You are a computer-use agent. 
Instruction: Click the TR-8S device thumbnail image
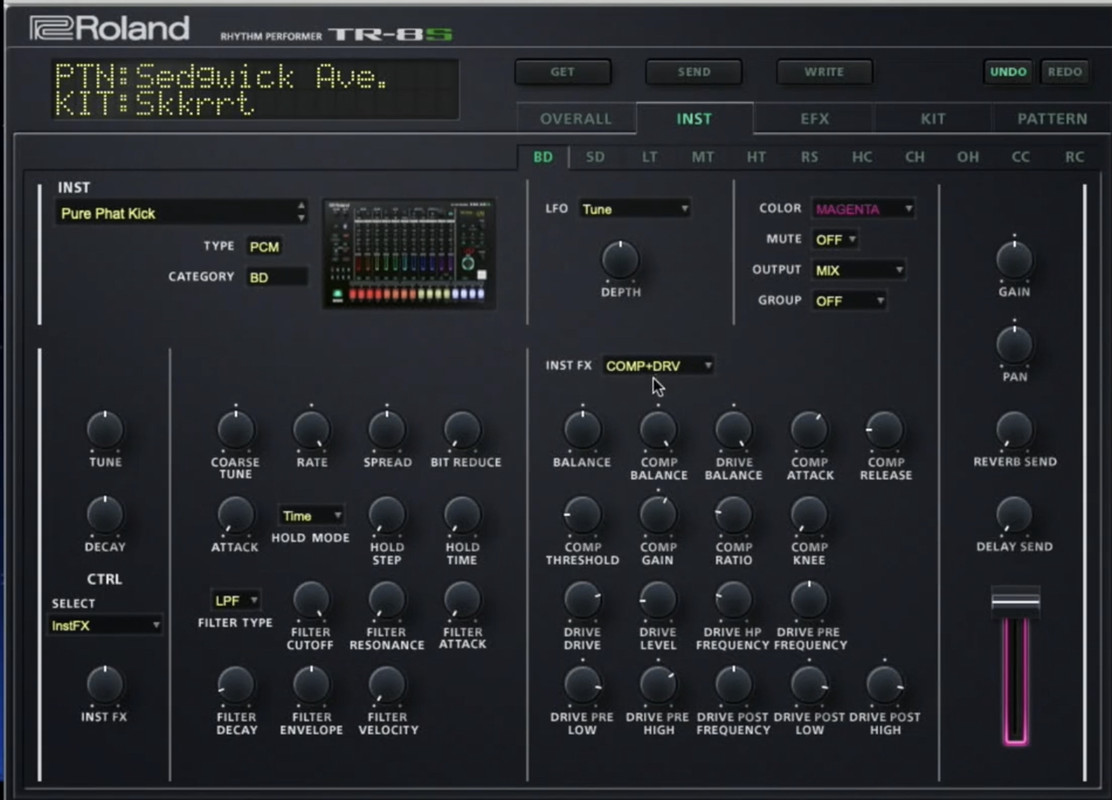point(409,253)
